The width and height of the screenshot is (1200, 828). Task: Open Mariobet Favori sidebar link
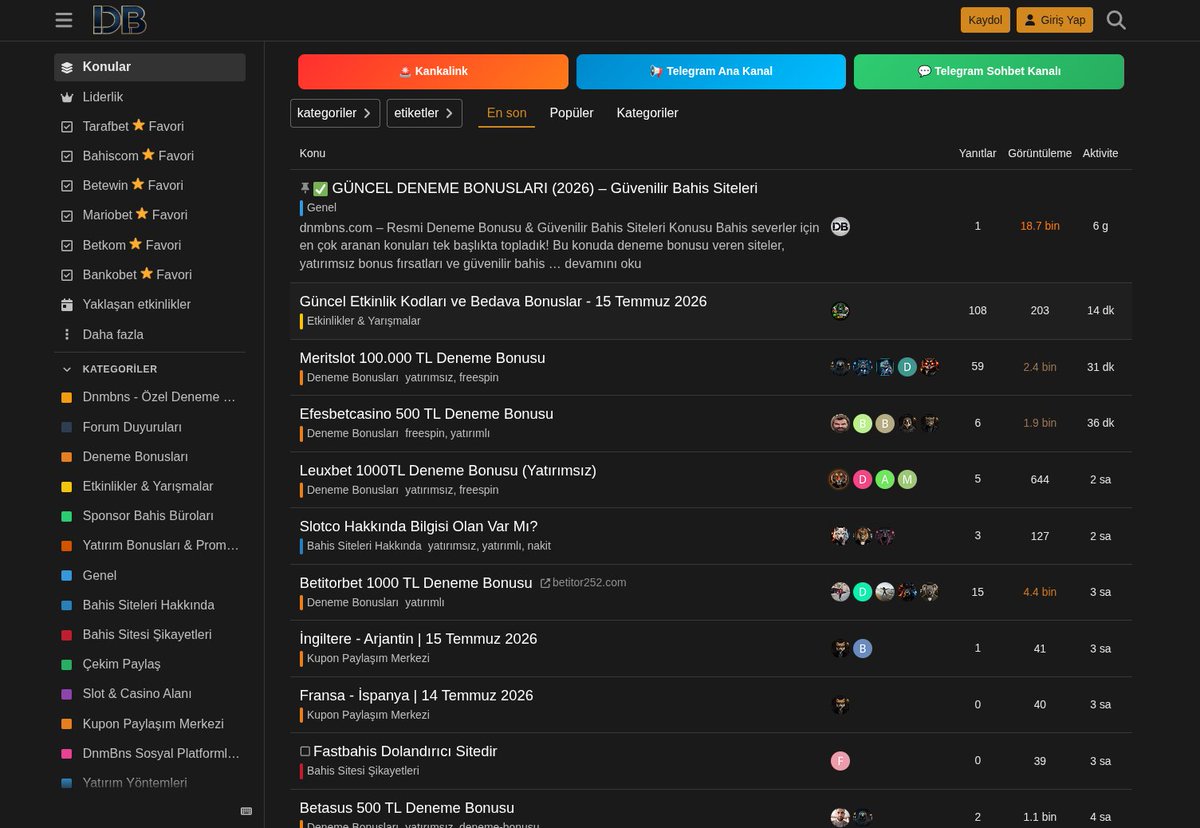(149, 215)
